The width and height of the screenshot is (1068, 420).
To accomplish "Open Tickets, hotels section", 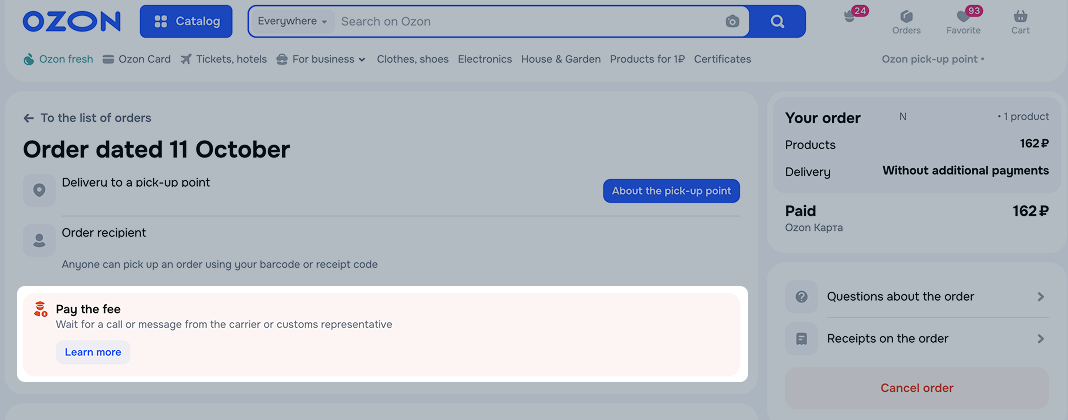I will click(x=223, y=59).
